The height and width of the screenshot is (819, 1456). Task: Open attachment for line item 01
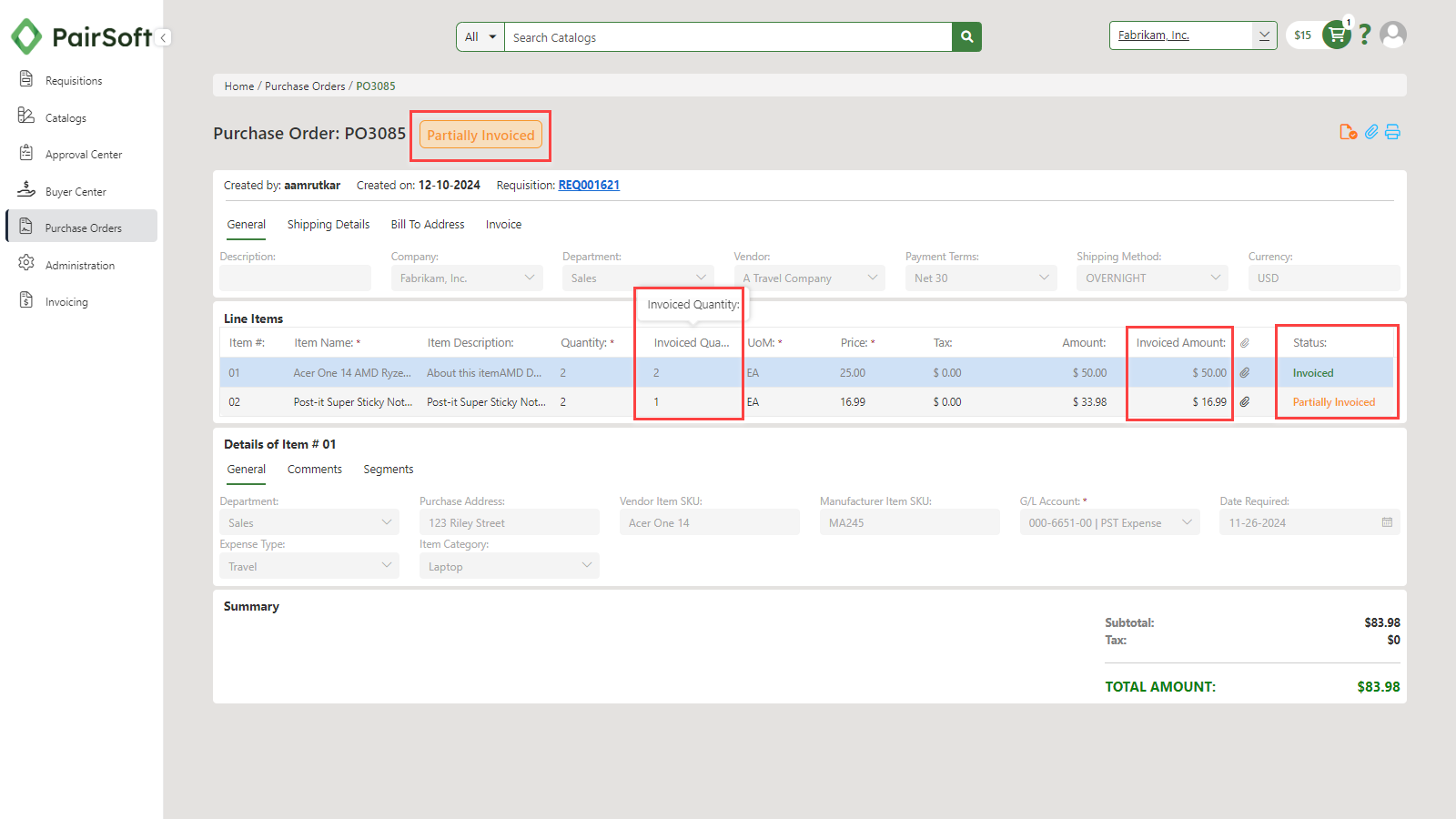pyautogui.click(x=1244, y=373)
